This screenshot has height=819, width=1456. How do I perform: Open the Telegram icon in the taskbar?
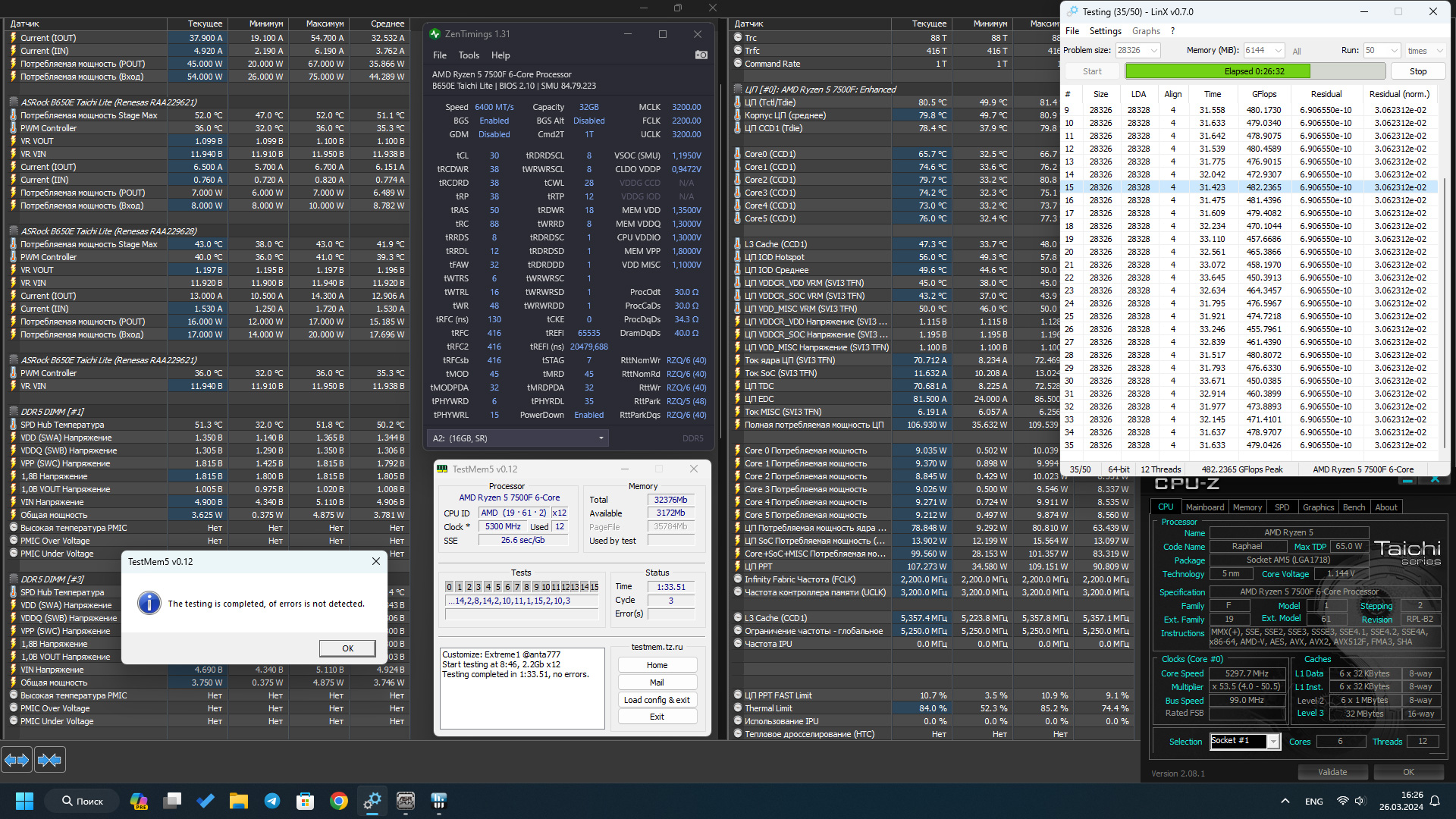pos(272,801)
